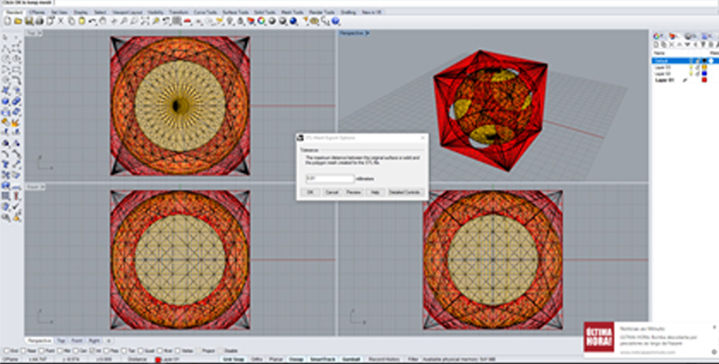Viewport: 719px width, 364px height.
Task: Click the Print icon in Standard toolbar
Action: tap(39, 21)
